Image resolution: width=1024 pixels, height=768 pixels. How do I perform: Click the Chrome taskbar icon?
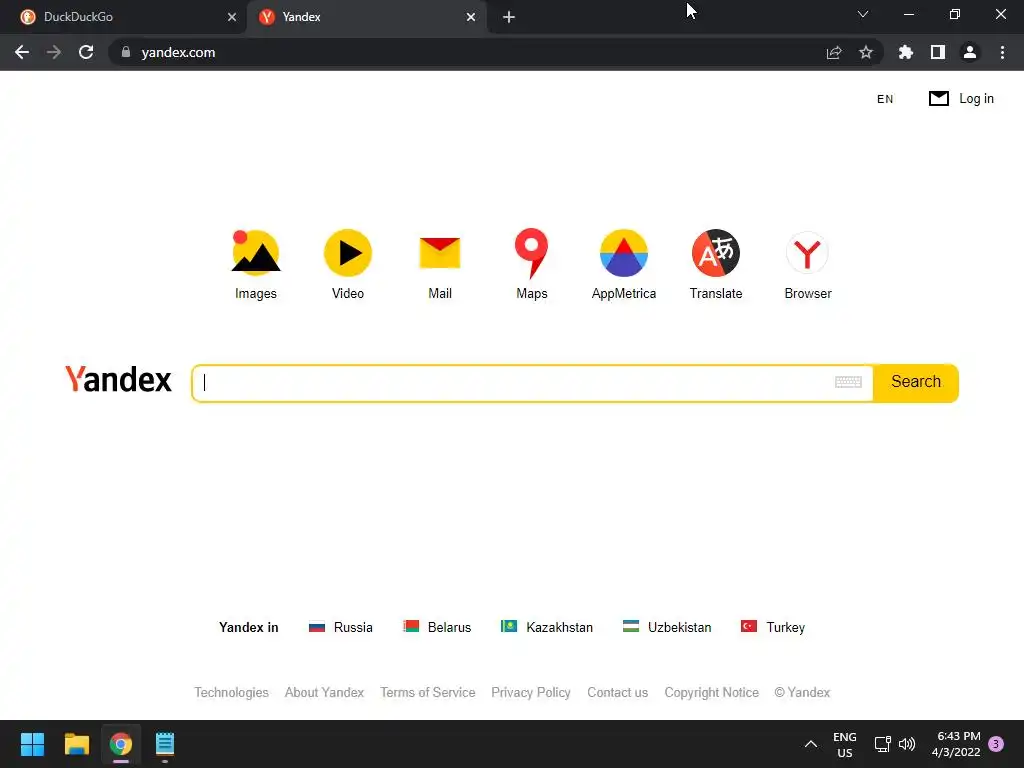point(121,744)
